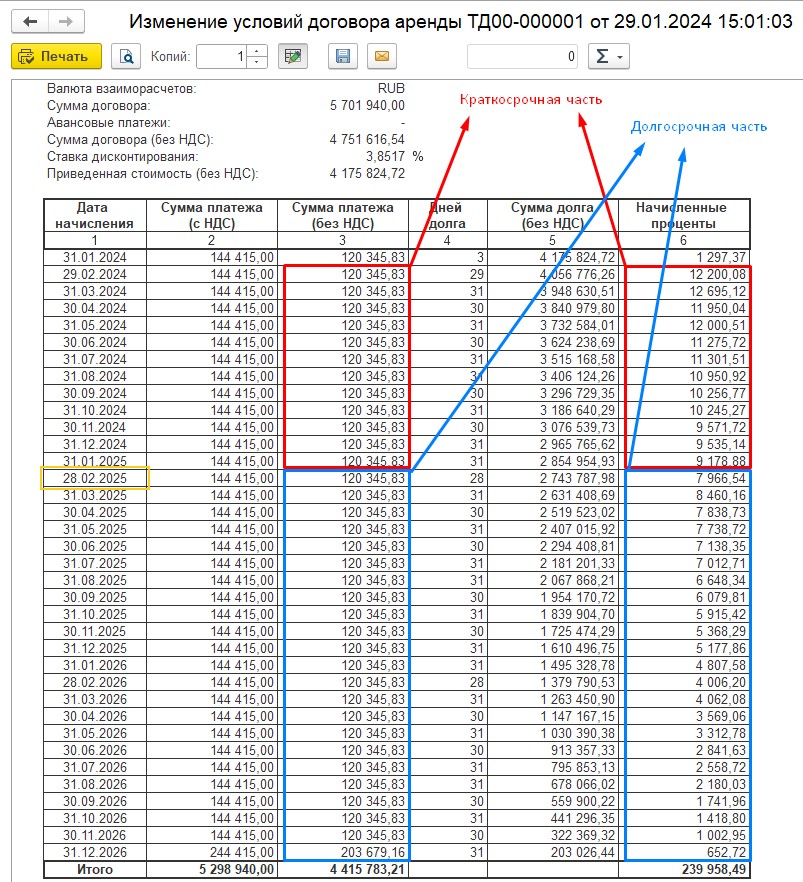Go forward with the right arrow button
Image resolution: width=803 pixels, height=882 pixels.
click(66, 22)
